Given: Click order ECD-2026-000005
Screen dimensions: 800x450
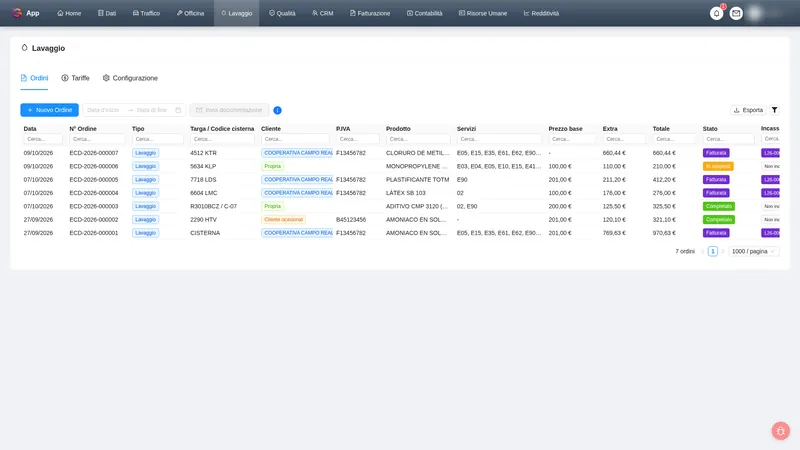Looking at the screenshot, I should [94, 180].
